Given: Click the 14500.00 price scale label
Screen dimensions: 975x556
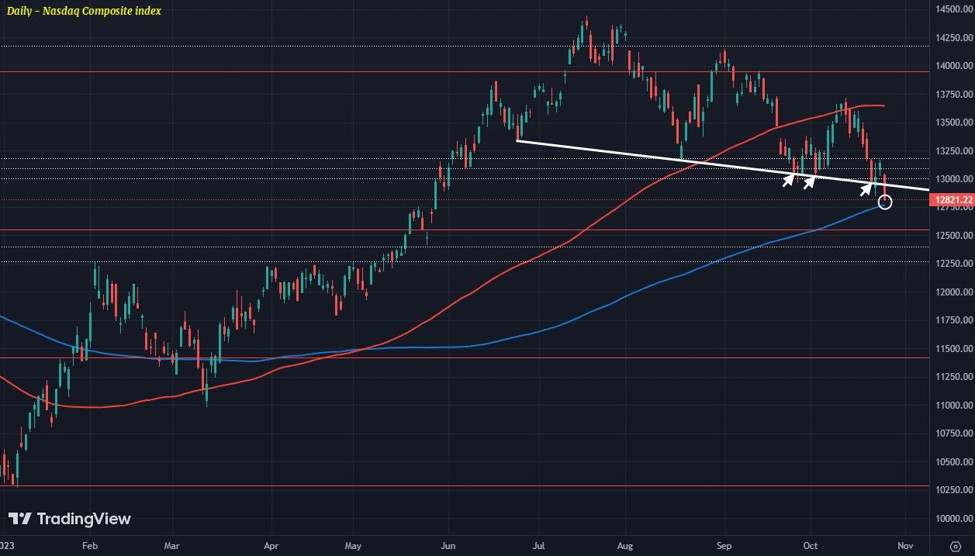Looking at the screenshot, I should point(954,9).
